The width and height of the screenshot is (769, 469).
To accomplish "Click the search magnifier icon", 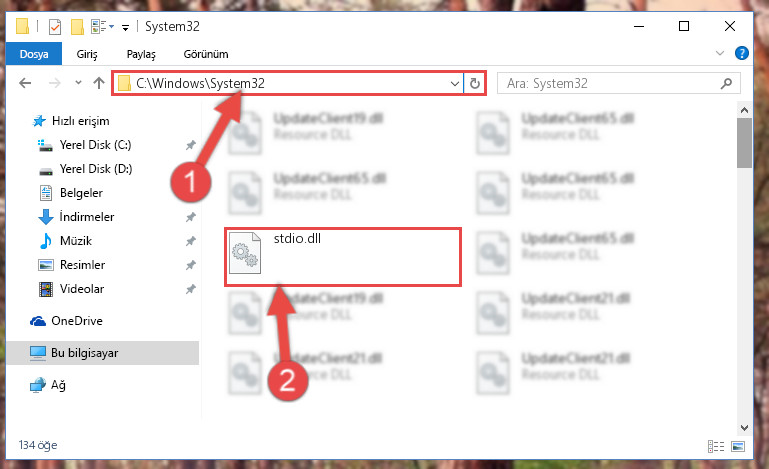I will (726, 83).
